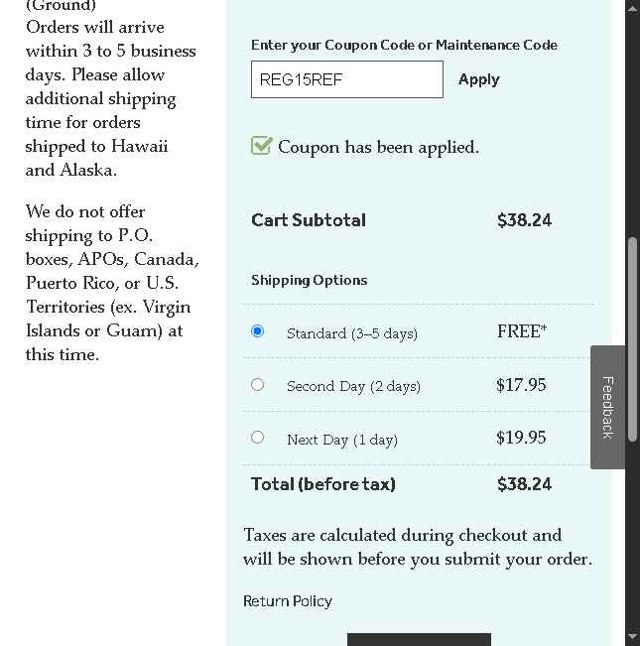Click the "Coupon has been applied." message
Screen dimensions: 640x646
(x=378, y=147)
